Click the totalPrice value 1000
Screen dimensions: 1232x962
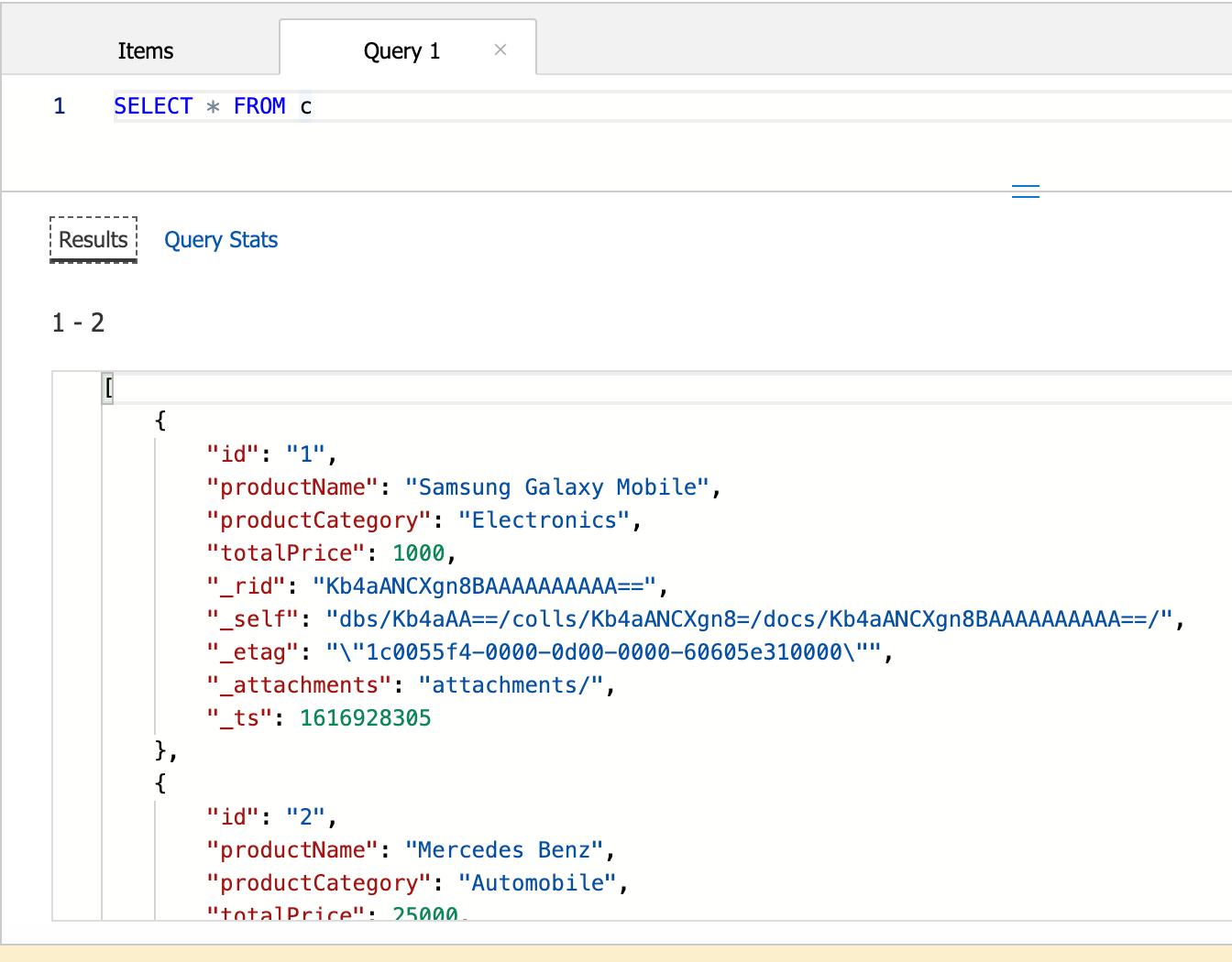[x=418, y=553]
